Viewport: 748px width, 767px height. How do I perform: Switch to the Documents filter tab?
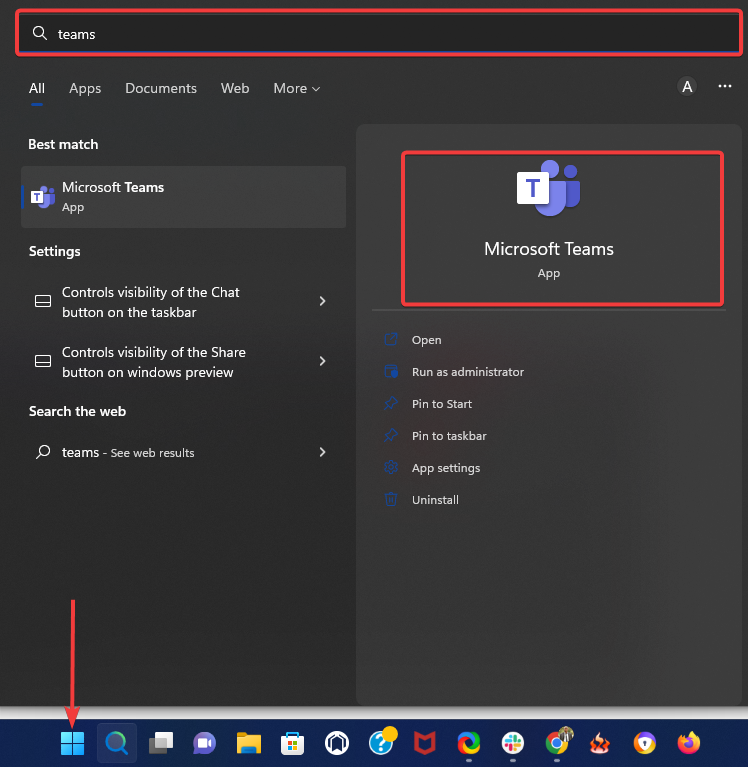[161, 89]
